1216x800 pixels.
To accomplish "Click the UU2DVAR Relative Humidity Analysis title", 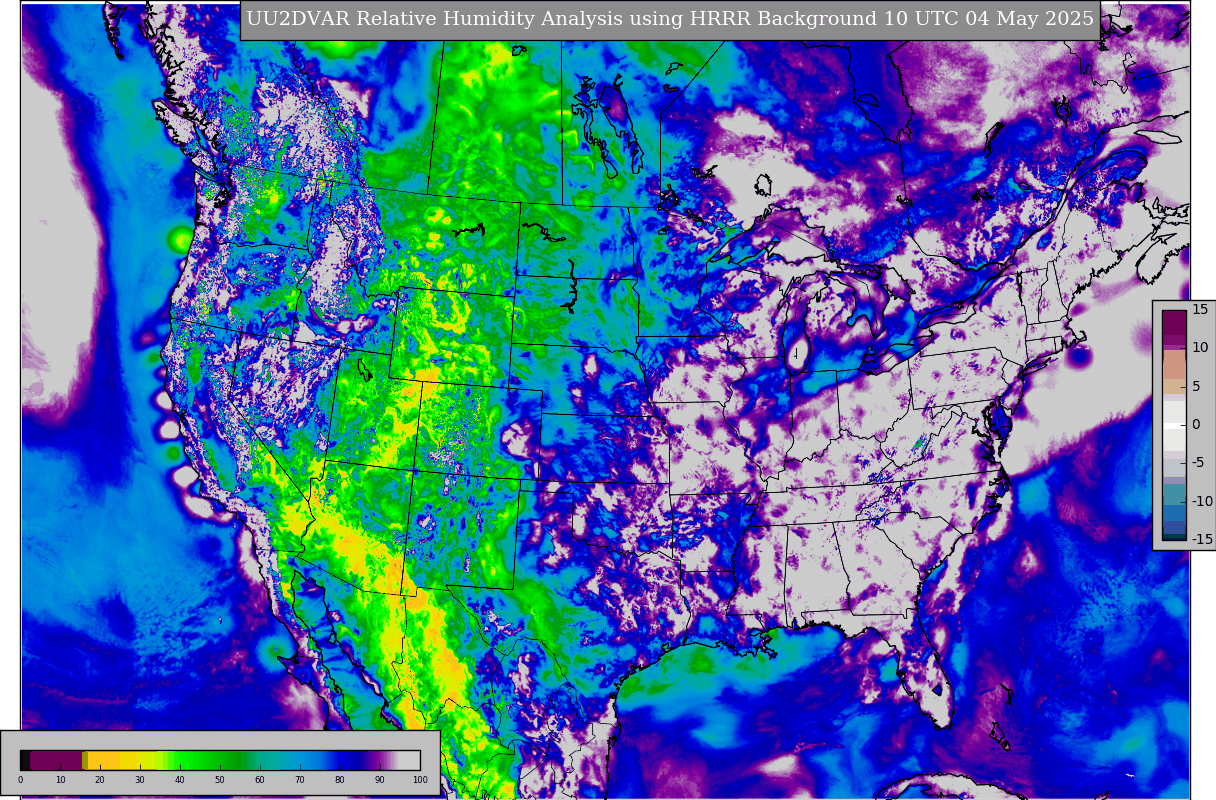I will (670, 20).
